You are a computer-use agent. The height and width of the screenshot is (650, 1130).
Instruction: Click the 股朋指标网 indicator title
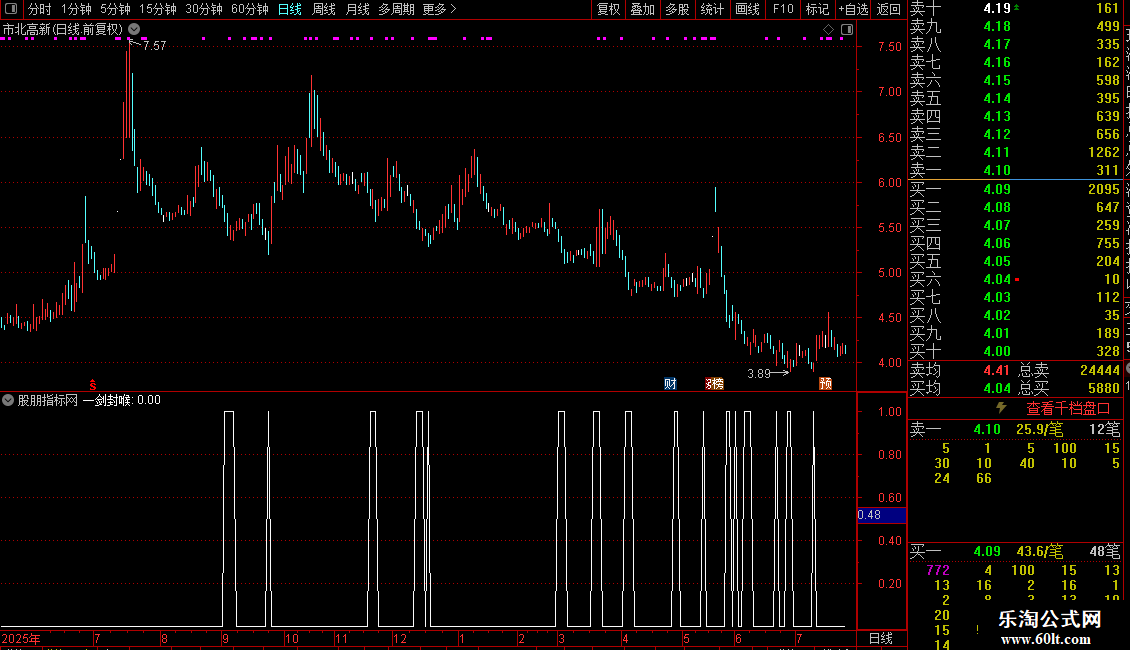click(48, 400)
